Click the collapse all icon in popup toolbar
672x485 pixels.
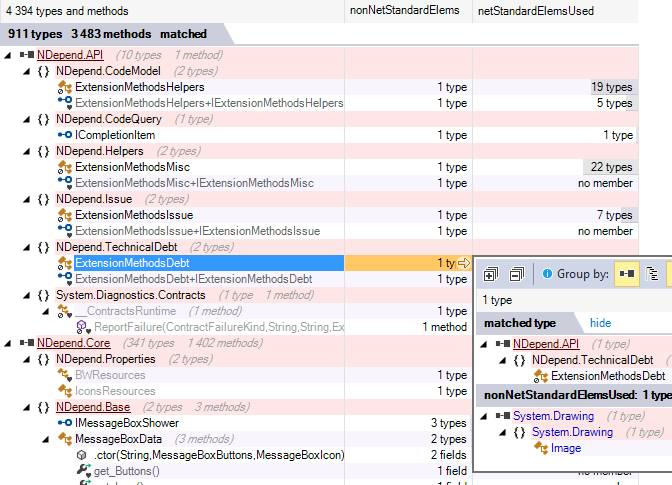click(516, 274)
